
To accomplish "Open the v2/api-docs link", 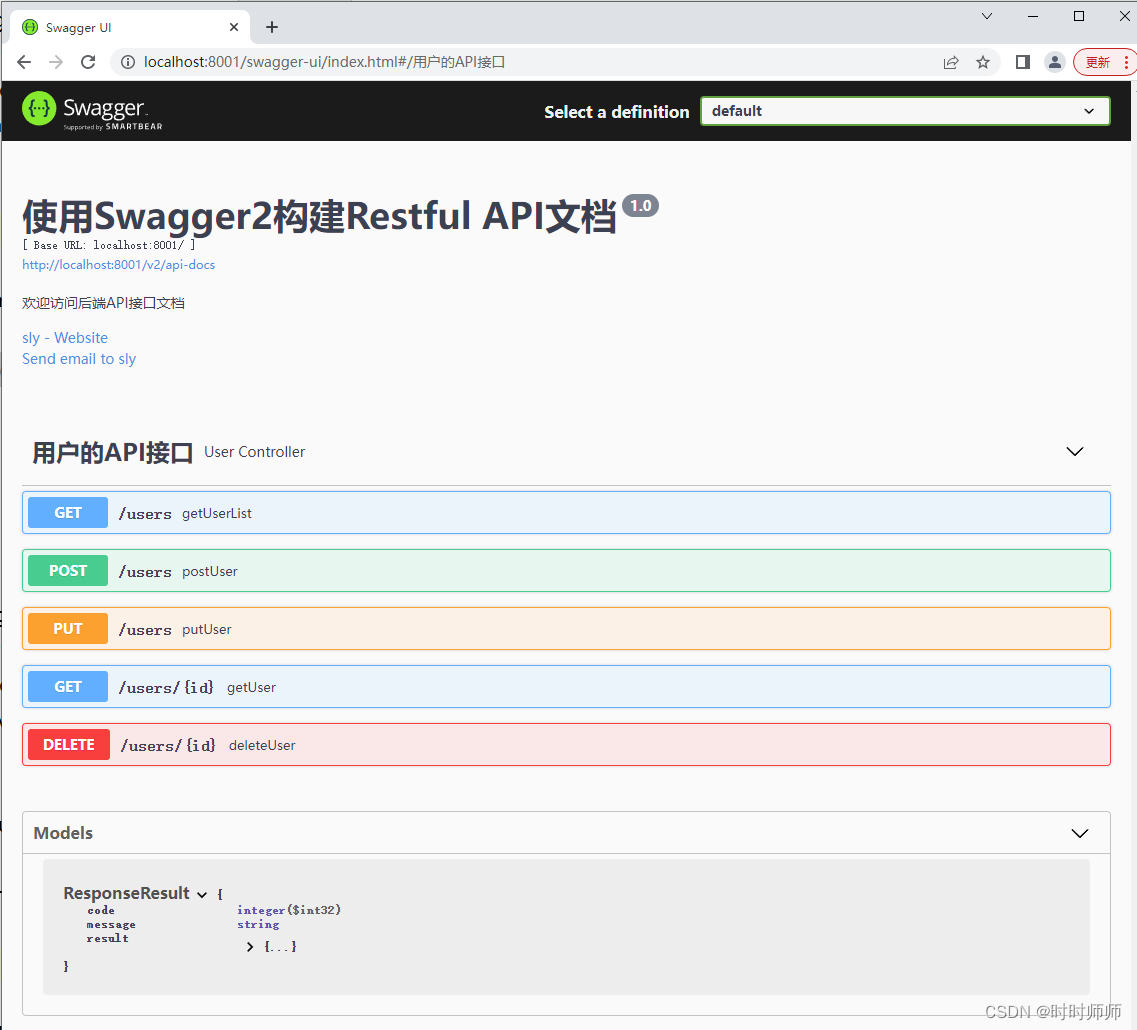I will (118, 265).
